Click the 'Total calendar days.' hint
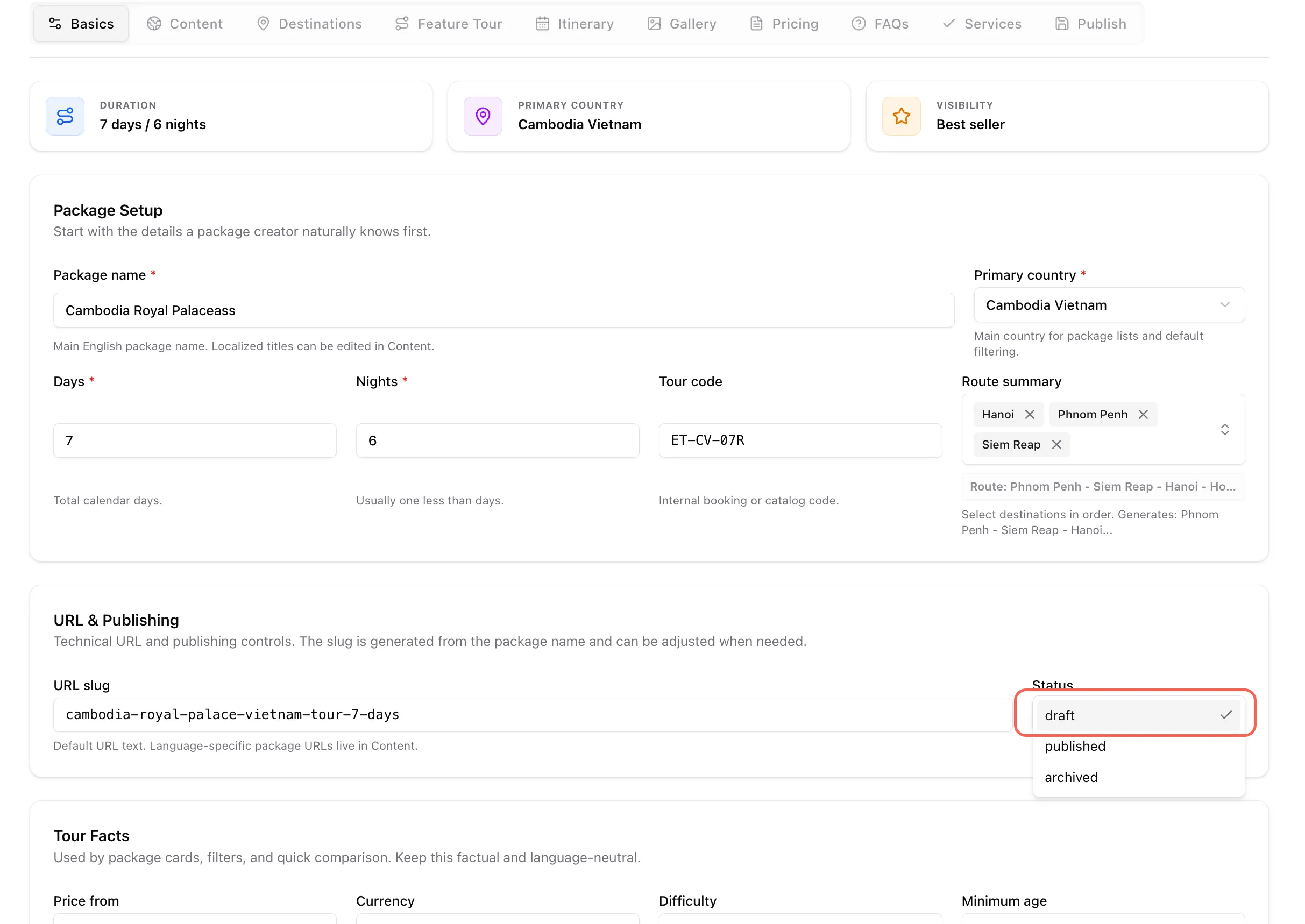Viewport: 1305px width, 924px height. (x=108, y=501)
